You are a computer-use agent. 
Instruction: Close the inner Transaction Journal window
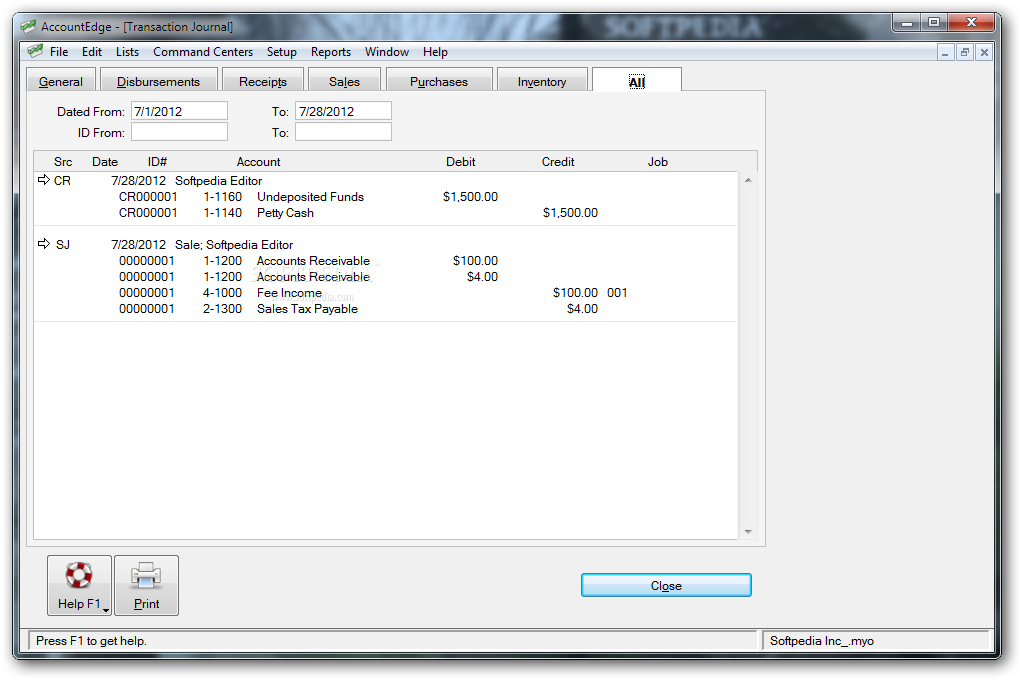coord(984,52)
